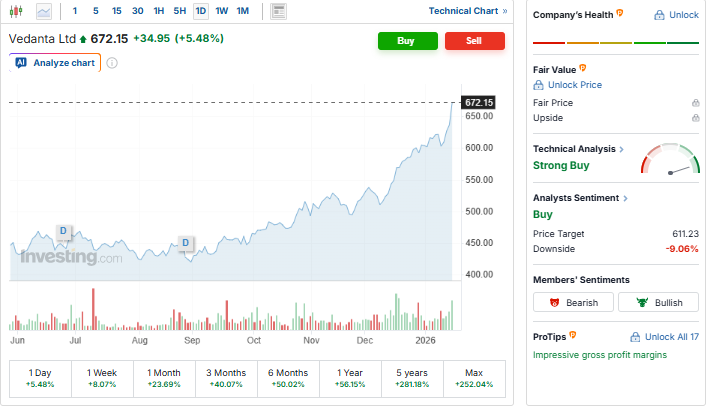The width and height of the screenshot is (708, 407).
Task: Click lock icon next to Unlock Price
Action: pos(538,85)
